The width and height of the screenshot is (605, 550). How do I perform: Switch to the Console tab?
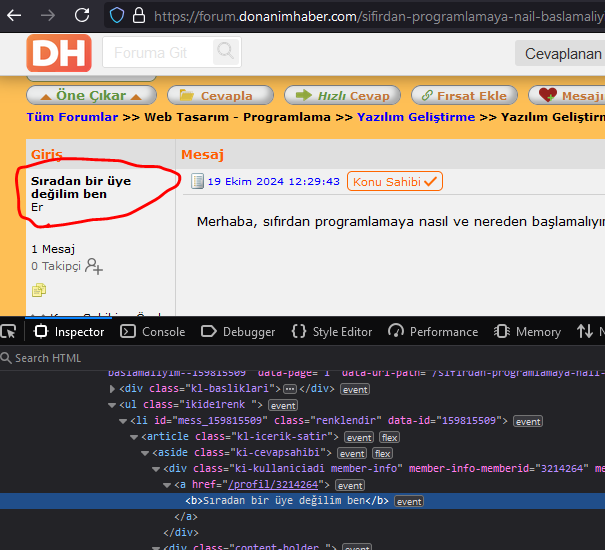[x=152, y=332]
